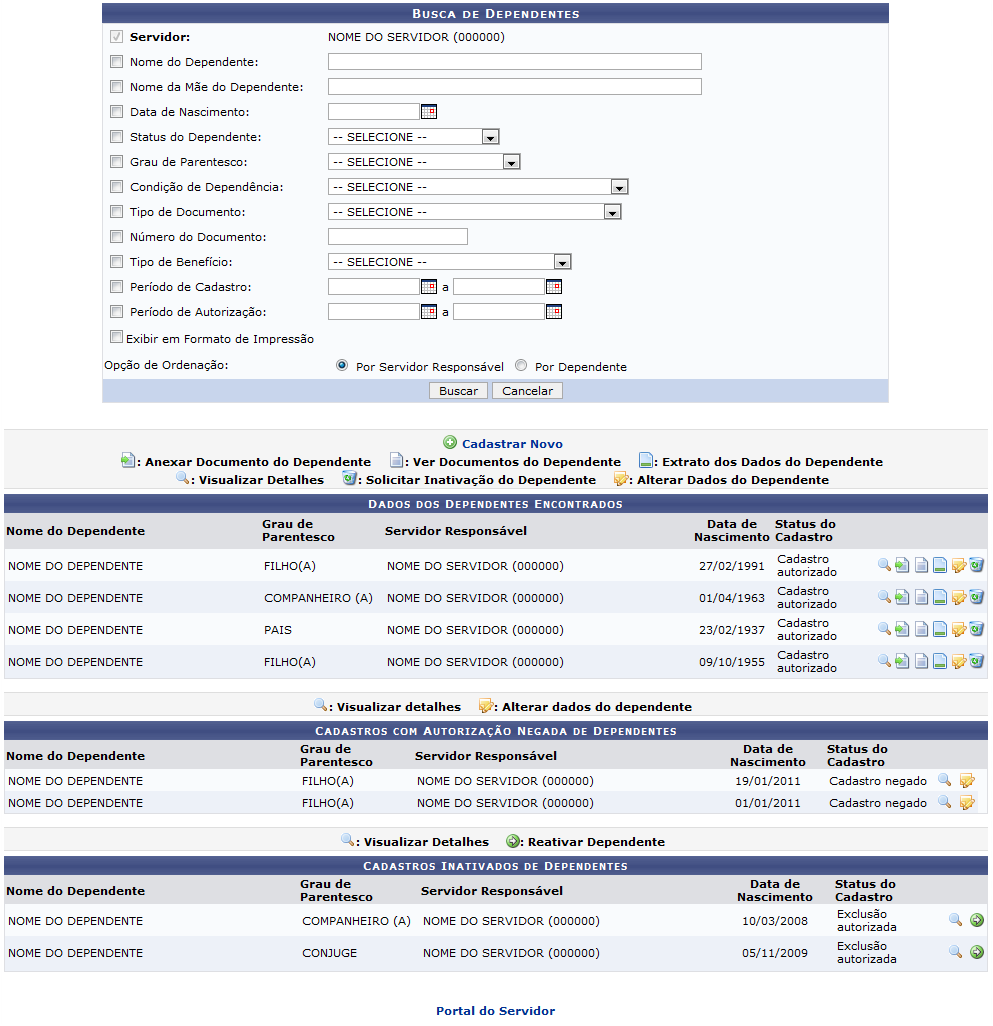
Task: Check the Nome do Dependente filter checkbox
Action: (116, 61)
